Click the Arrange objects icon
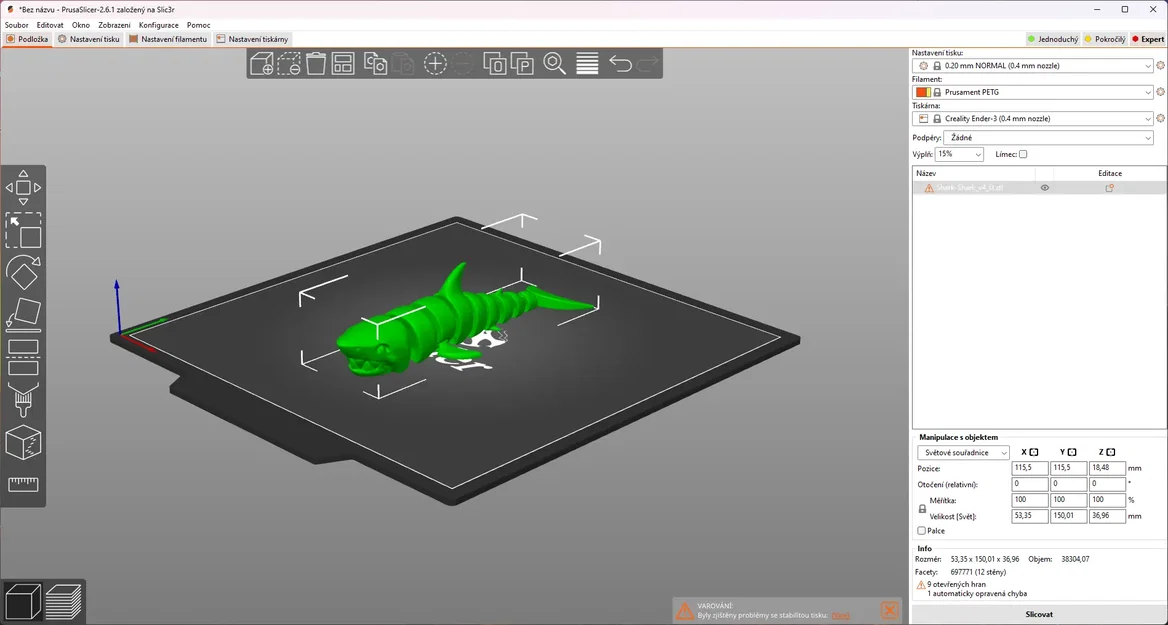This screenshot has height=625, width=1168. click(343, 64)
